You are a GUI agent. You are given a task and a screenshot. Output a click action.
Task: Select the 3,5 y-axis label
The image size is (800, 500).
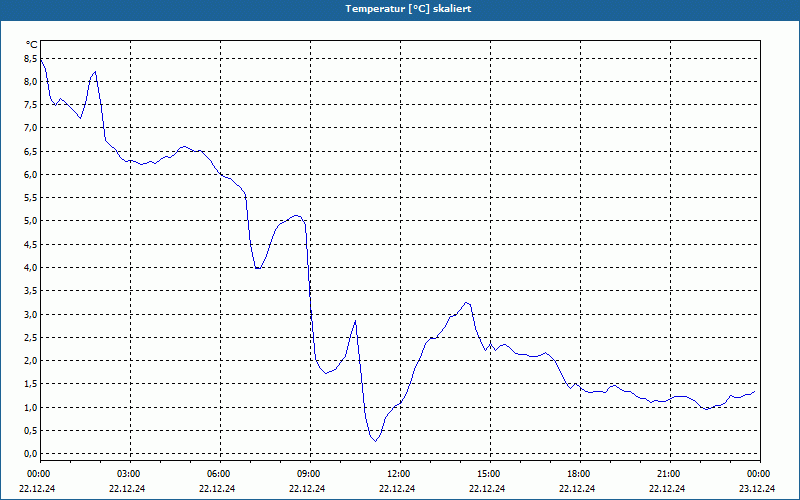point(31,291)
